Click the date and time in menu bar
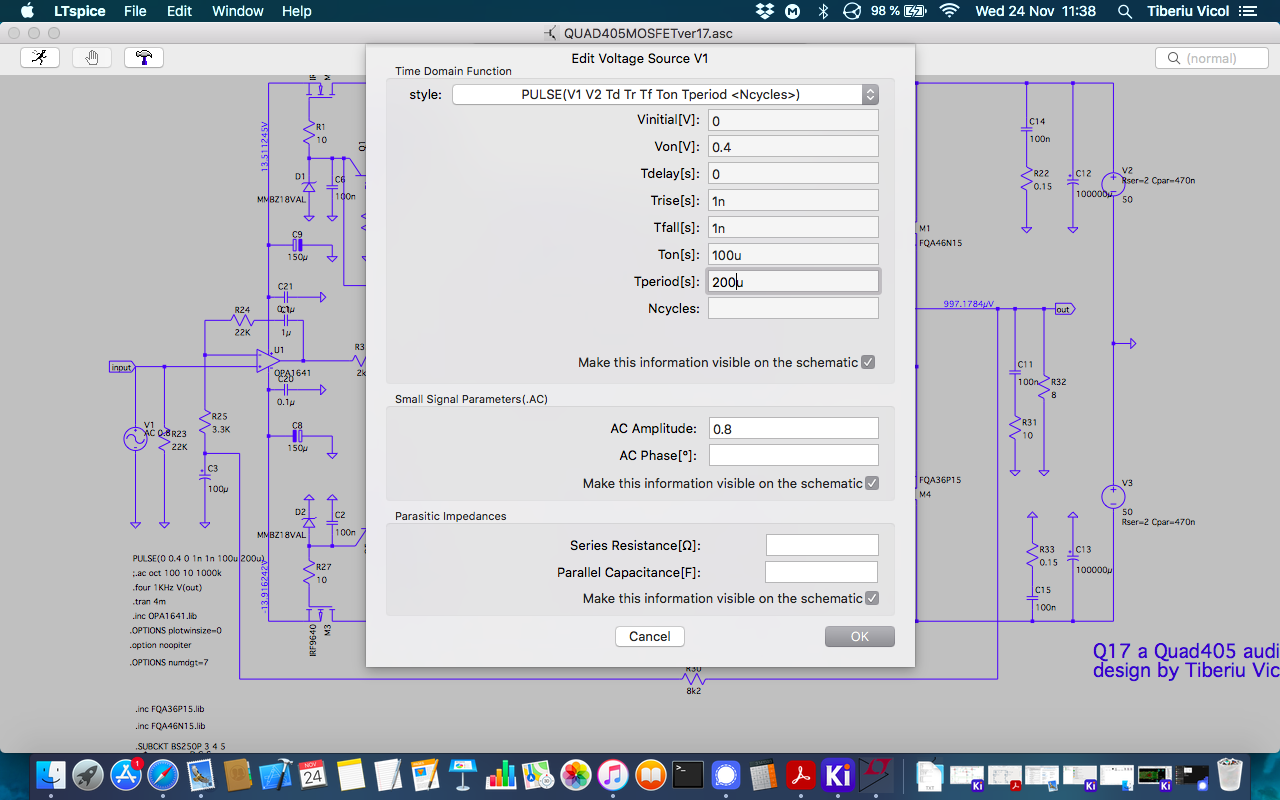This screenshot has height=800, width=1280. click(x=1035, y=11)
